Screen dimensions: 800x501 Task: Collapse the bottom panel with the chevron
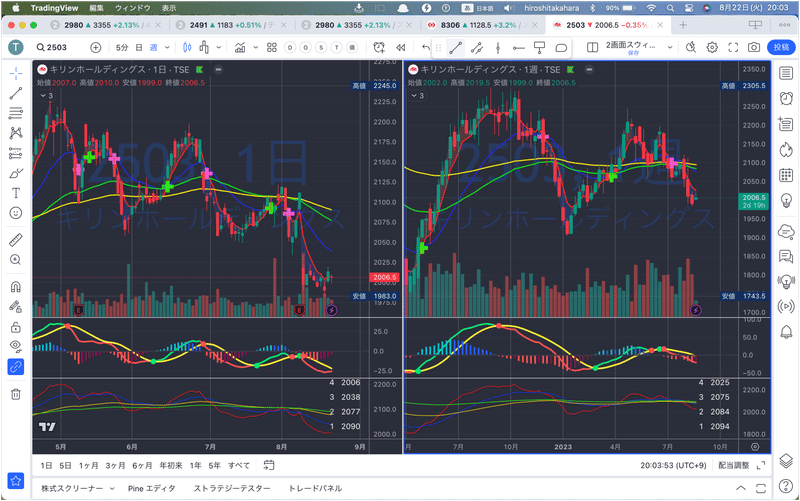pyautogui.click(x=740, y=488)
